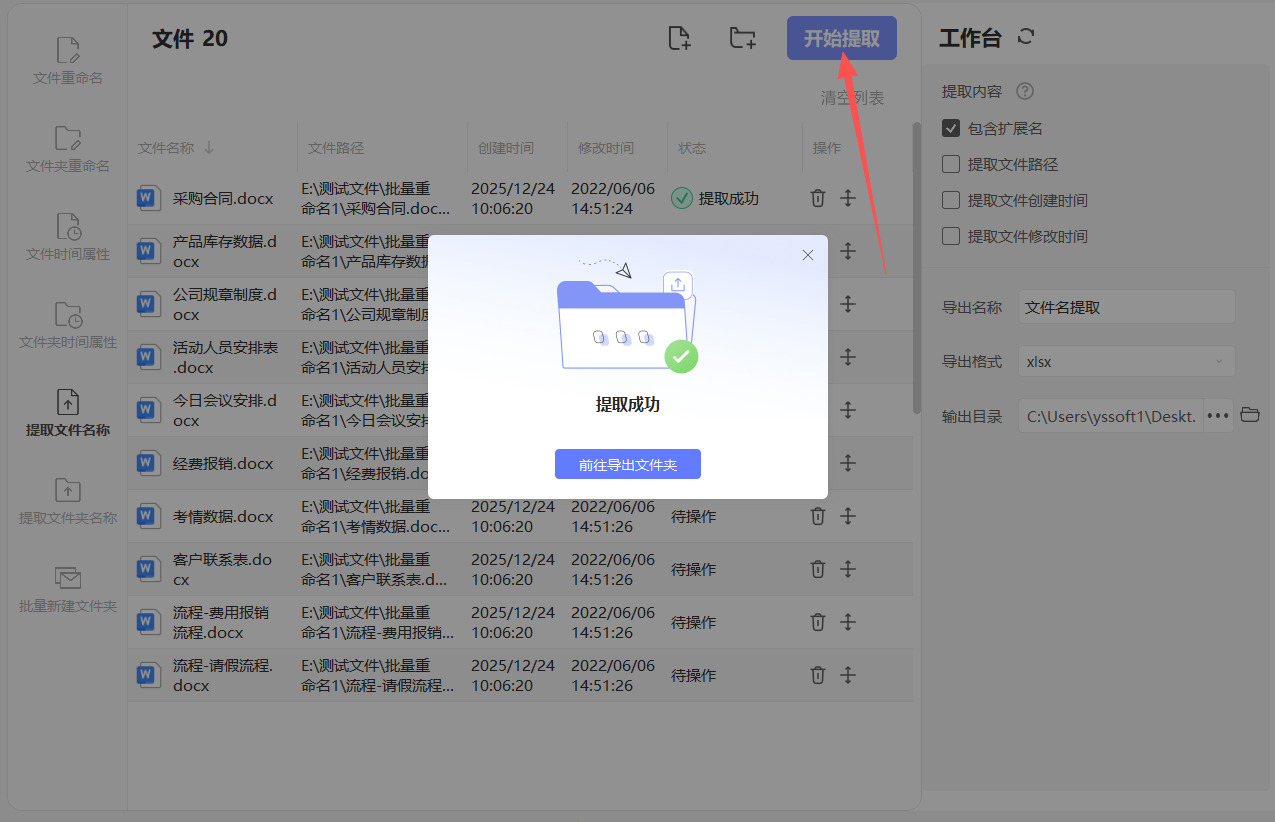Click the sort arrow beside 文件名称
The width and height of the screenshot is (1275, 822).
(x=209, y=148)
